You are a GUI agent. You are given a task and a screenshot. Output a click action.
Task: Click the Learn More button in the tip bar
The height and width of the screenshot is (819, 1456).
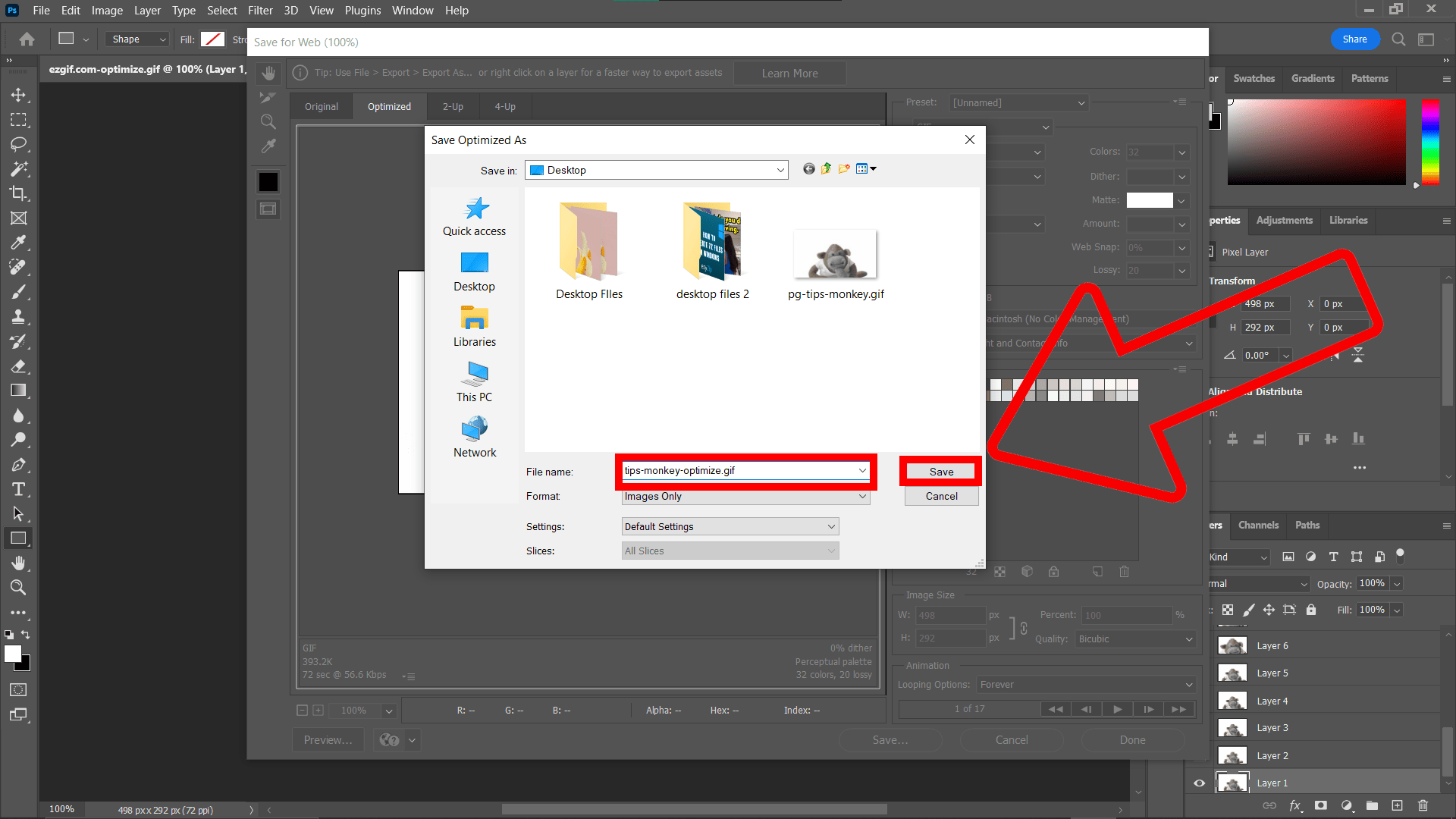789,73
